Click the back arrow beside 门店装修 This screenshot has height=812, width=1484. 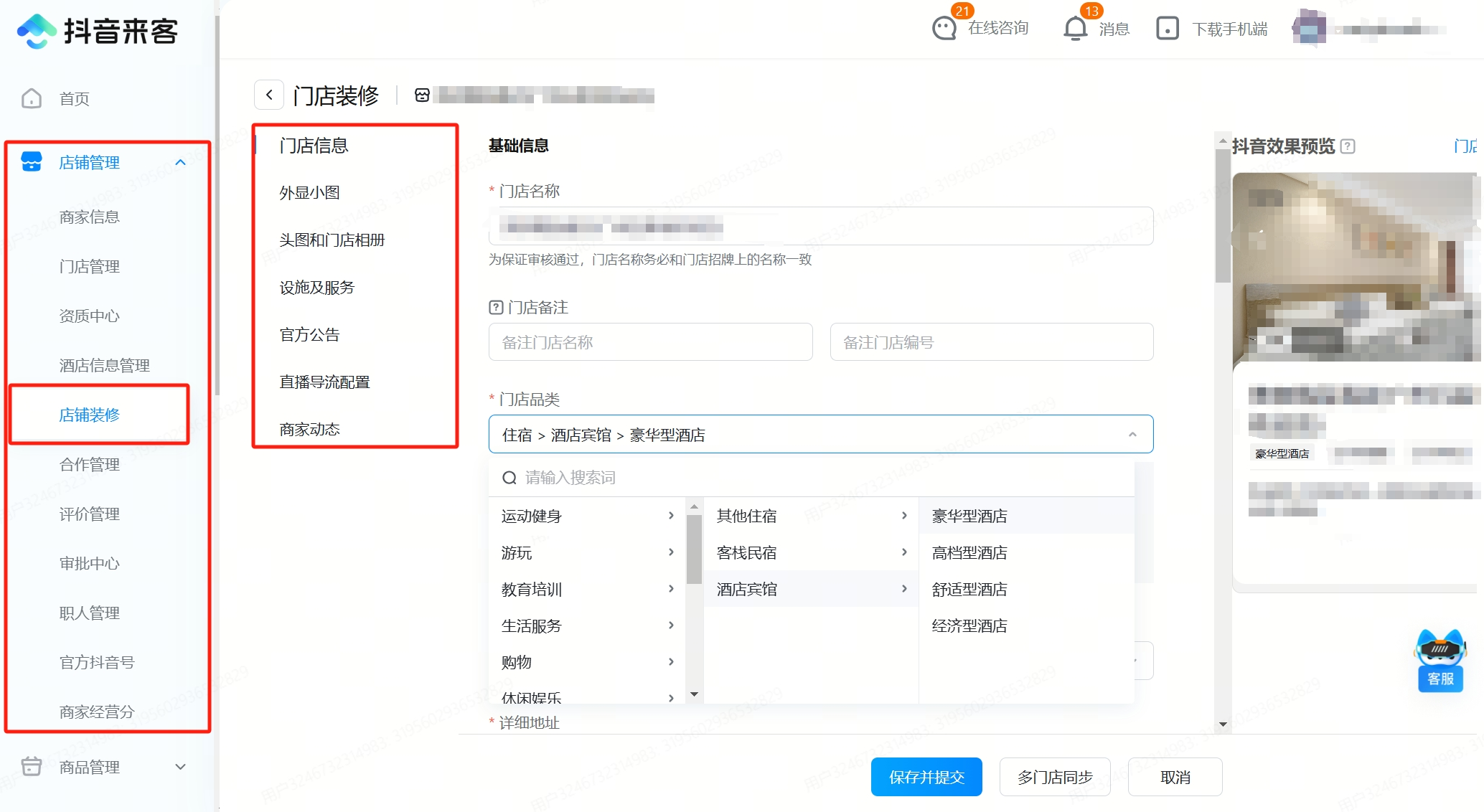[x=269, y=95]
